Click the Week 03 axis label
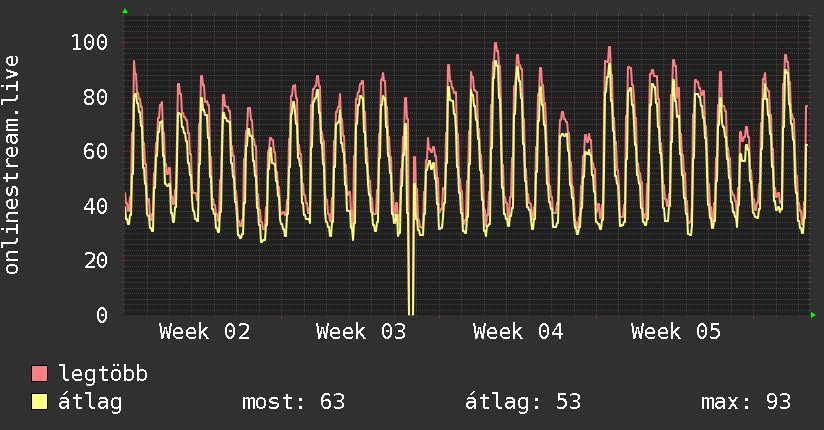This screenshot has height=430, width=824. coord(361,332)
